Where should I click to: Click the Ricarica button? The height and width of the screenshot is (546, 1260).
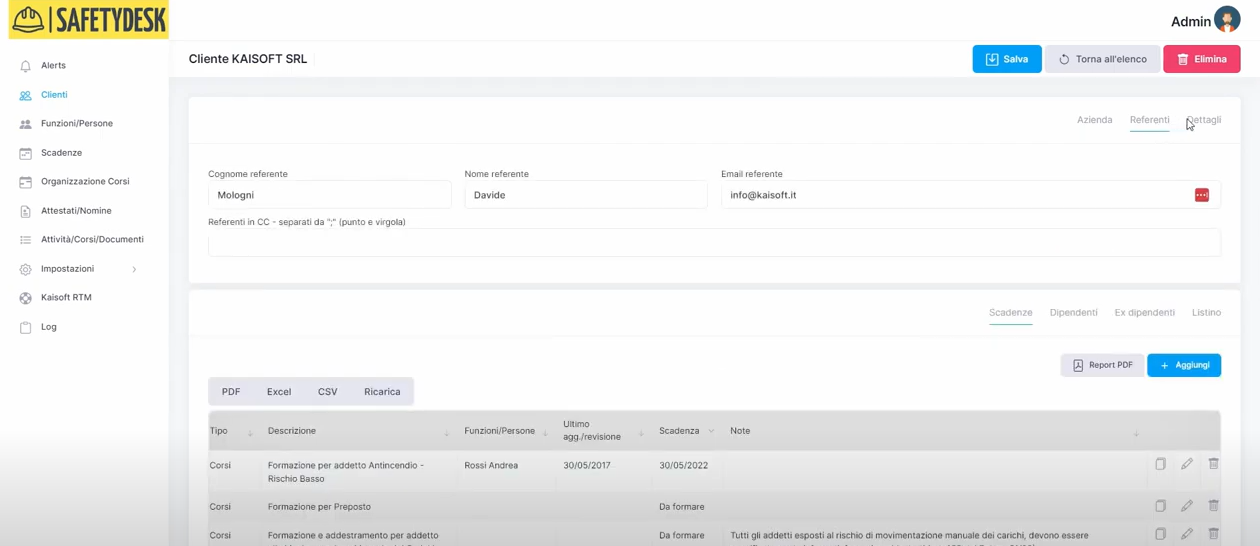coord(382,392)
